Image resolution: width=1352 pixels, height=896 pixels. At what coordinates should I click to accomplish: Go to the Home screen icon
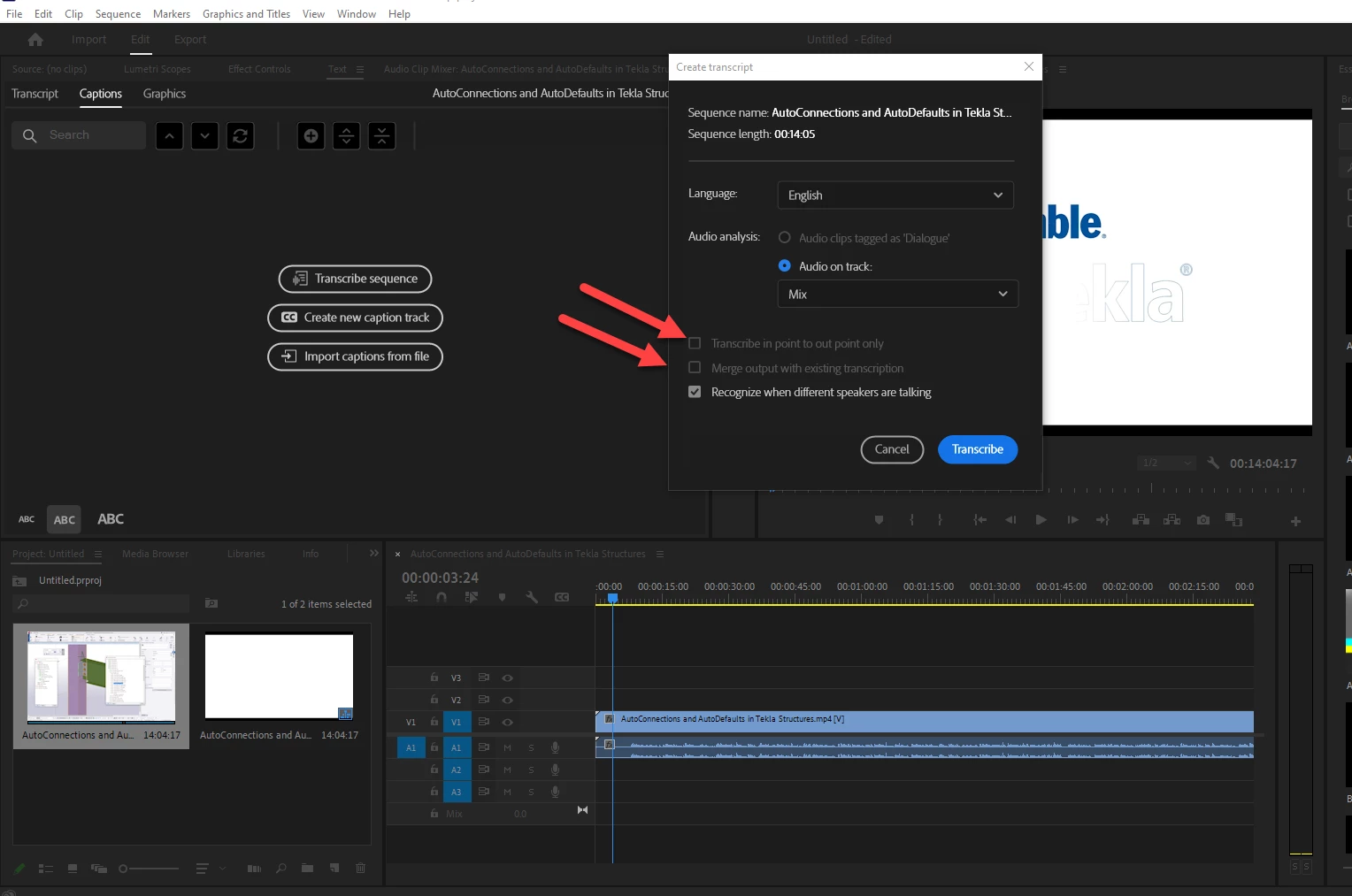pyautogui.click(x=35, y=40)
